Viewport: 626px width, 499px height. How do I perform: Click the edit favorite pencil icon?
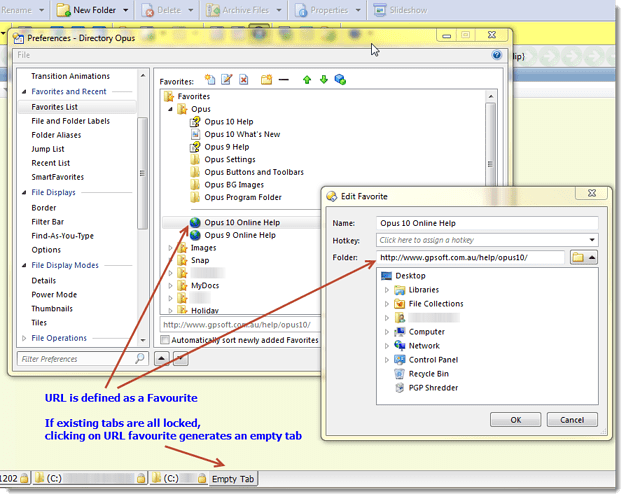[226, 79]
